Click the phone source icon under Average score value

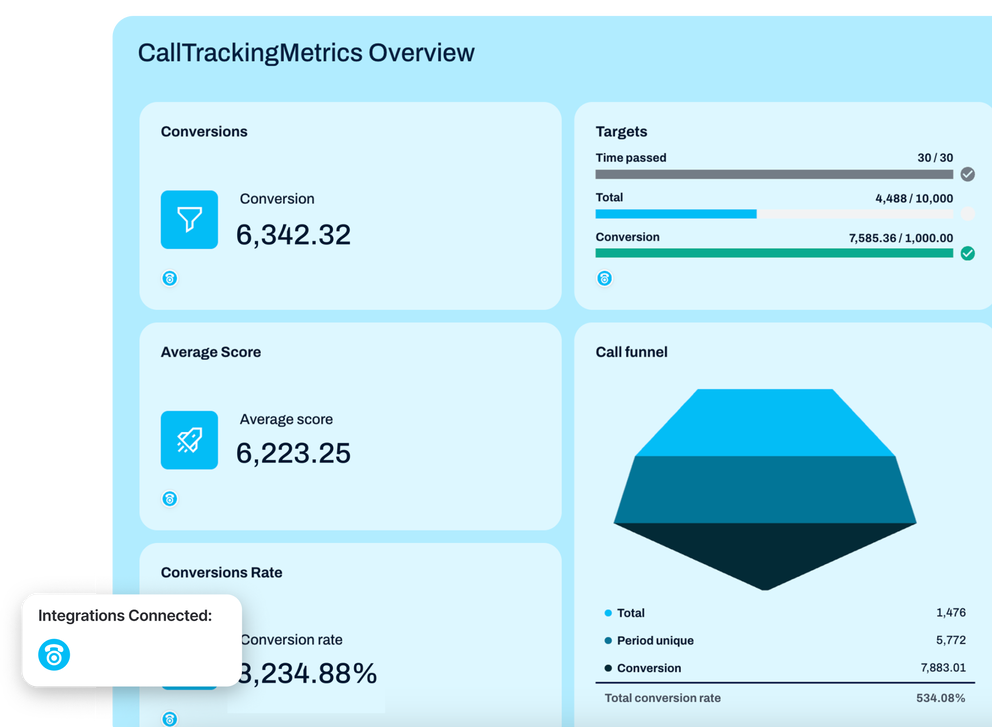pyautogui.click(x=170, y=499)
